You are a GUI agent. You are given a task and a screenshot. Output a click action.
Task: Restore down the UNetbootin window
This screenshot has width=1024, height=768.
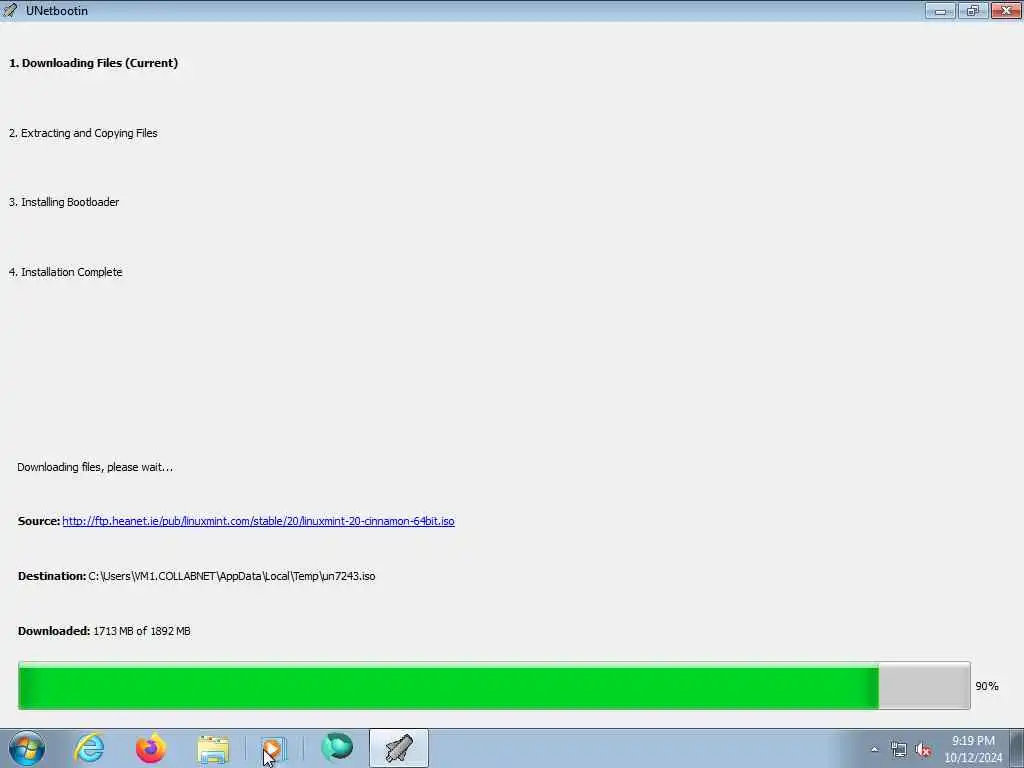coord(973,10)
